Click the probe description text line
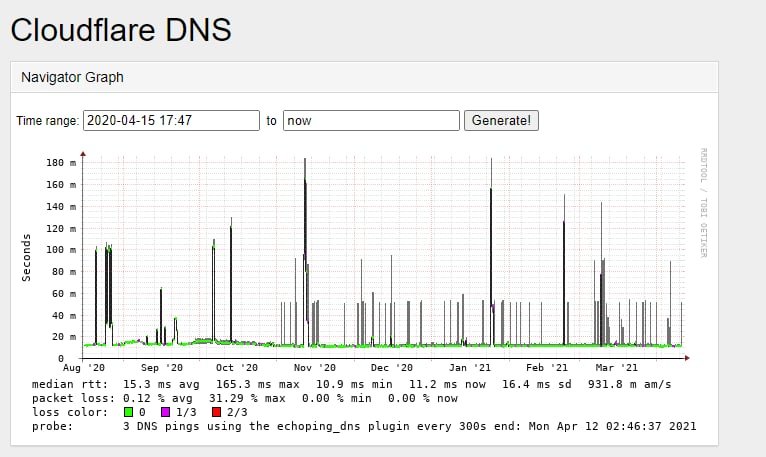The image size is (766, 457). (x=363, y=426)
